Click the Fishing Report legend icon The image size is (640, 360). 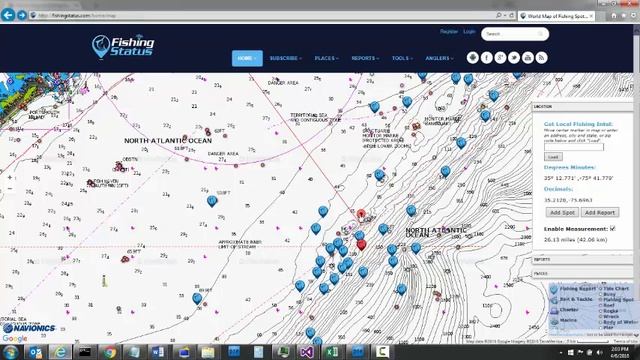(x=554, y=290)
